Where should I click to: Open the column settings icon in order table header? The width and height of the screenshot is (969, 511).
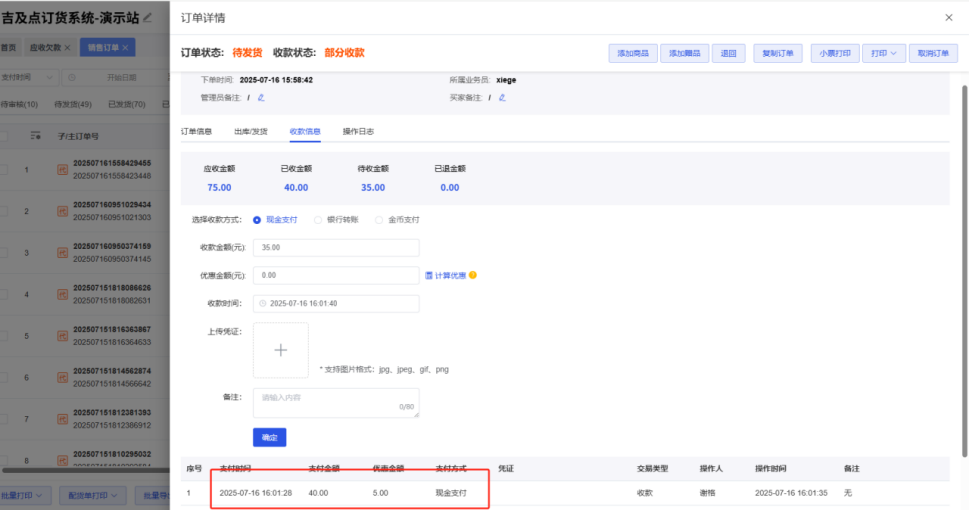coord(35,136)
